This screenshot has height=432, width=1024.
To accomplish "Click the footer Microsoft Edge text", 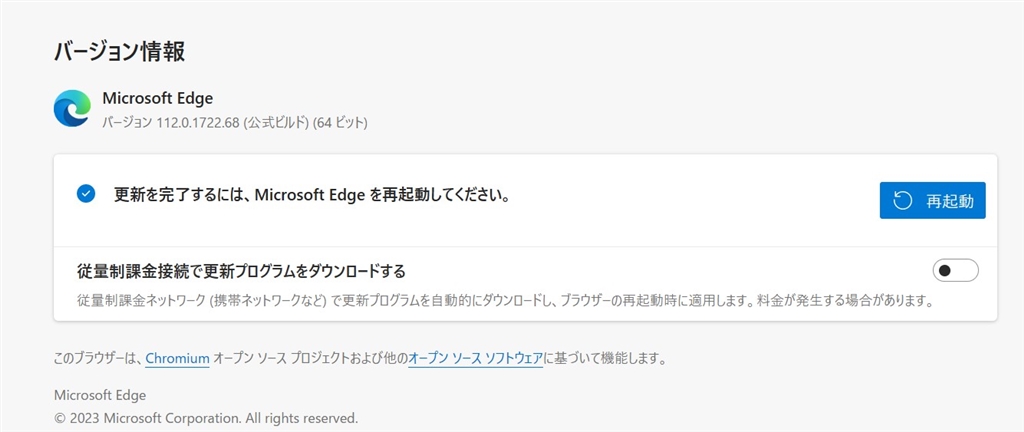I will pos(100,395).
